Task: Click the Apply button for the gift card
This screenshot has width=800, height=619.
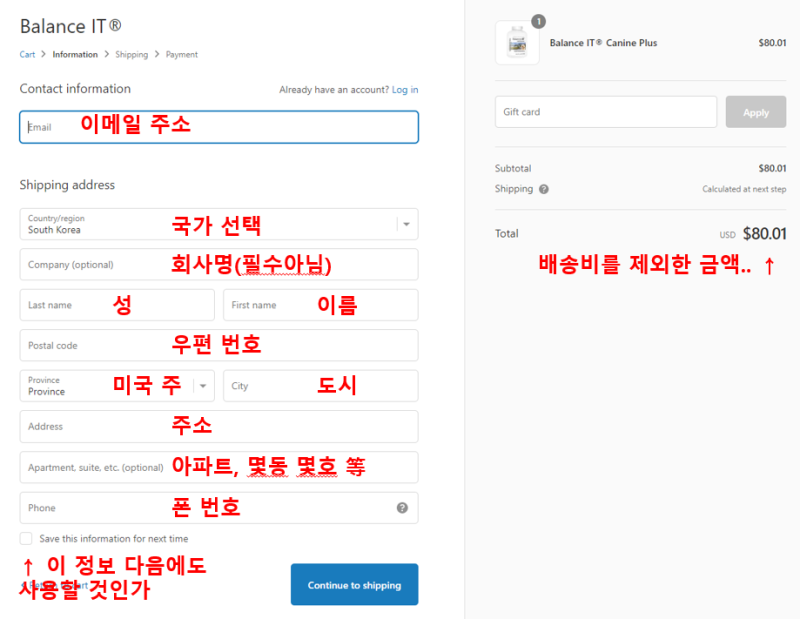Action: click(x=756, y=112)
